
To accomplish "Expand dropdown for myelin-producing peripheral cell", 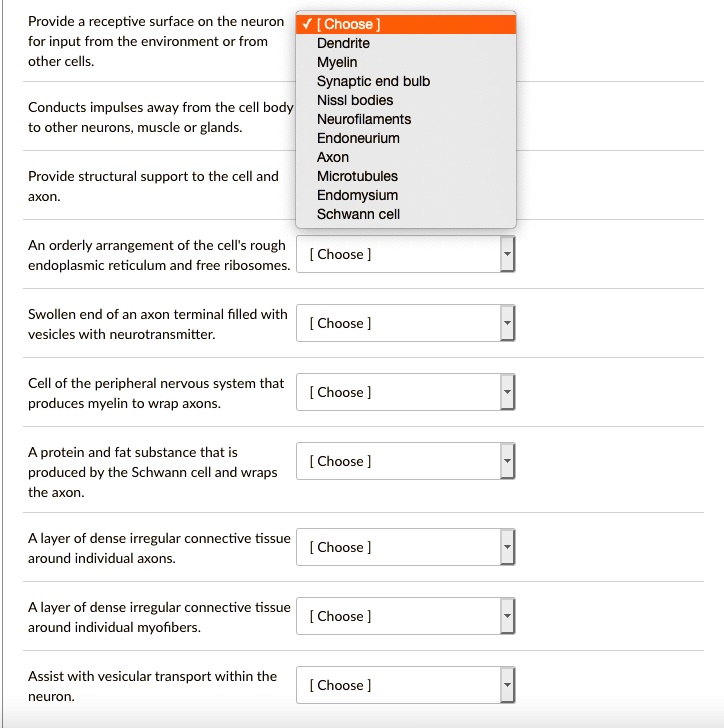I will click(405, 392).
